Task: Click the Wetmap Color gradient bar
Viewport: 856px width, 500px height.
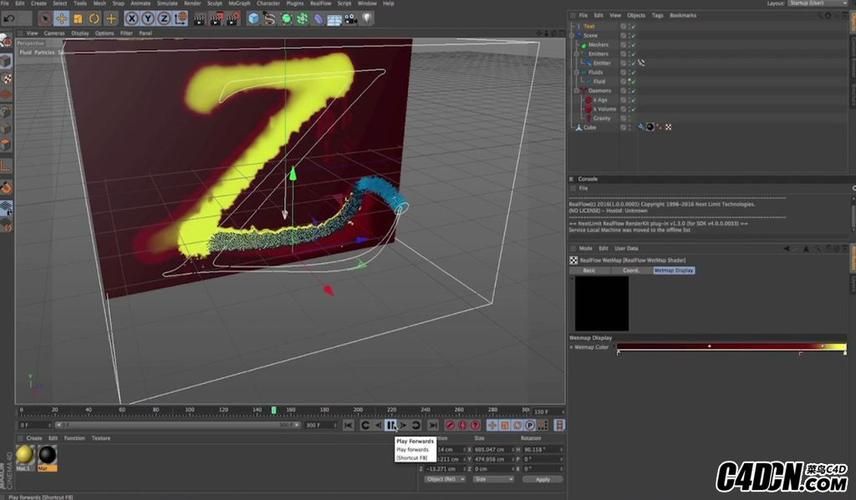Action: coord(732,347)
